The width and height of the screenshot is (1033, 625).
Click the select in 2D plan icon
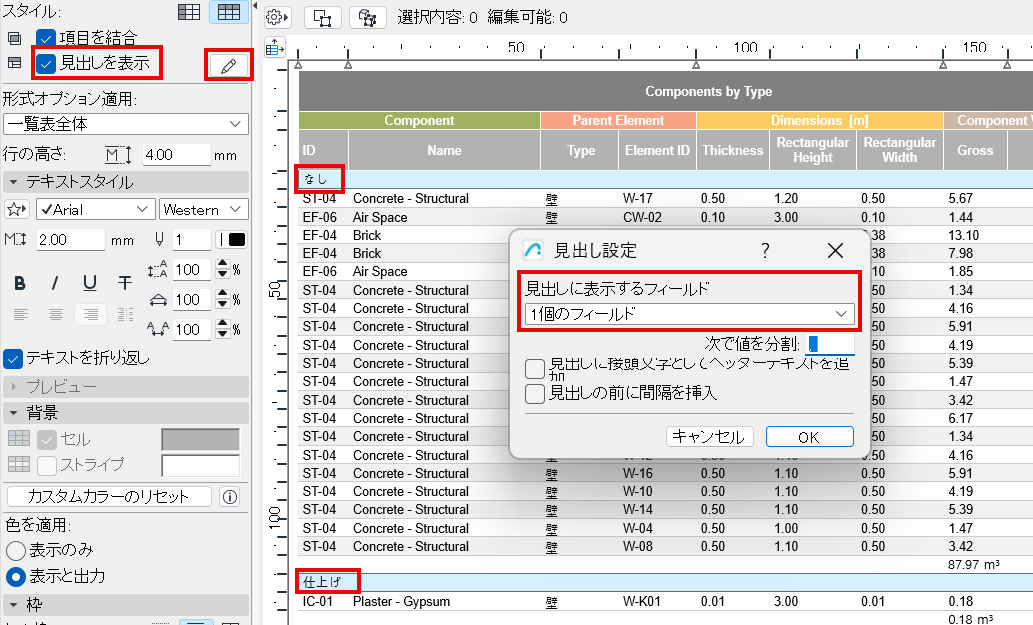322,17
